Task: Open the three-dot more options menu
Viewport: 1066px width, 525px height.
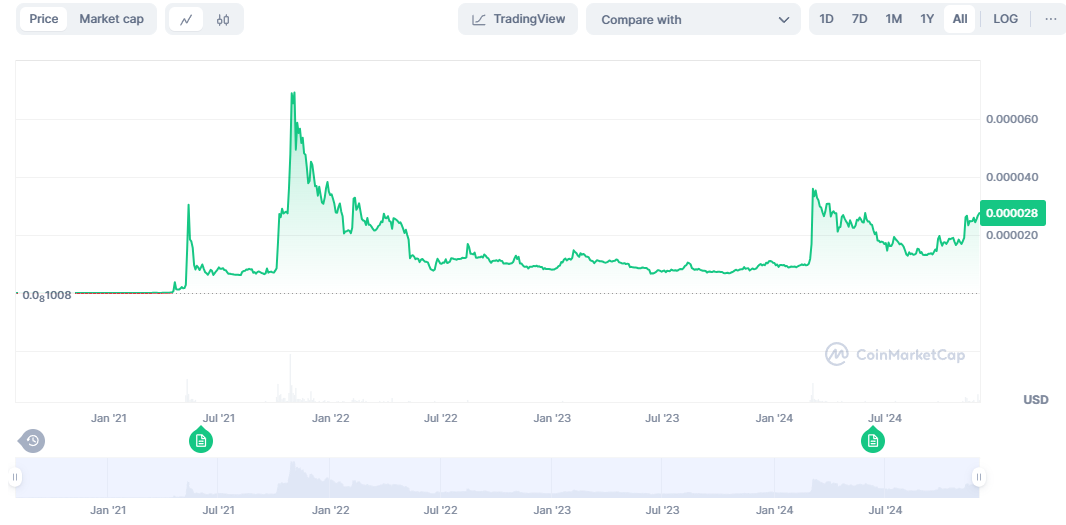Action: (x=1051, y=19)
